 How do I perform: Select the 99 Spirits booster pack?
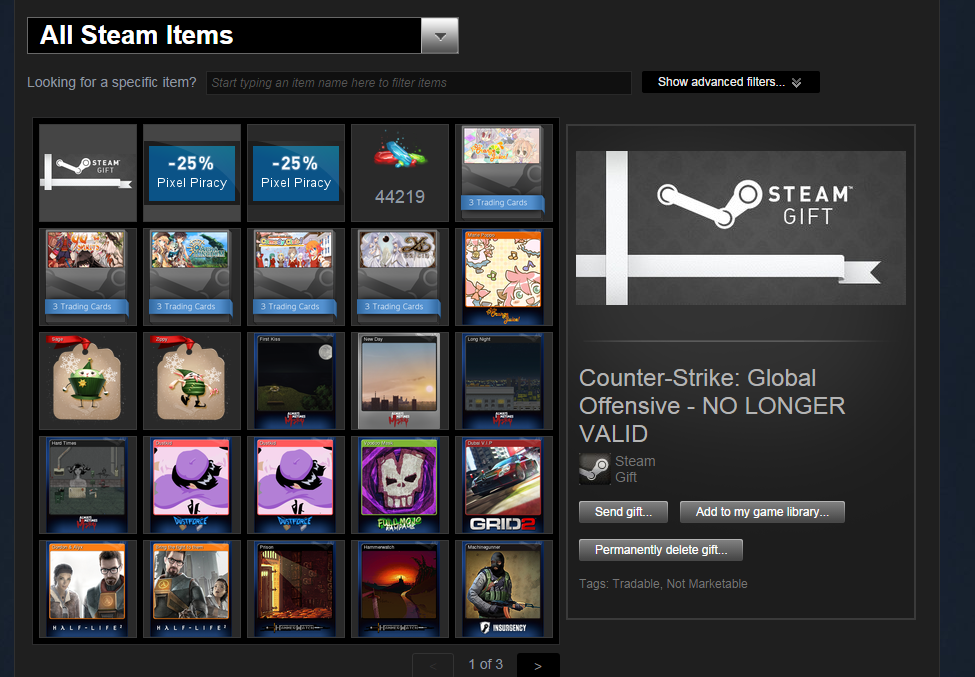coord(88,277)
